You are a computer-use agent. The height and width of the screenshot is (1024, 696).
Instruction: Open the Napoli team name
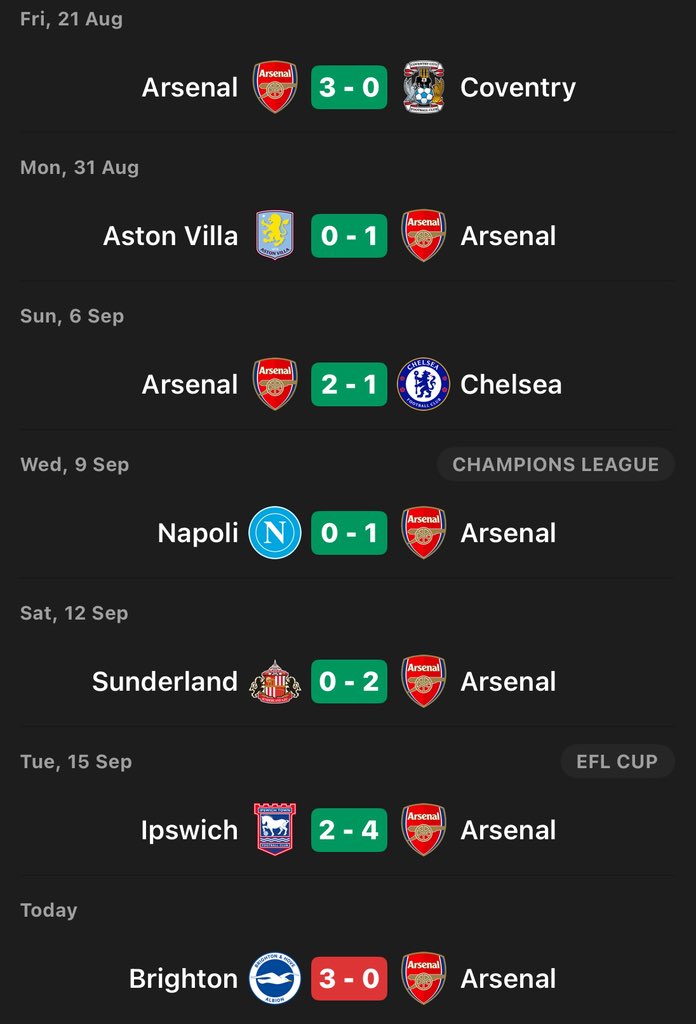click(198, 533)
